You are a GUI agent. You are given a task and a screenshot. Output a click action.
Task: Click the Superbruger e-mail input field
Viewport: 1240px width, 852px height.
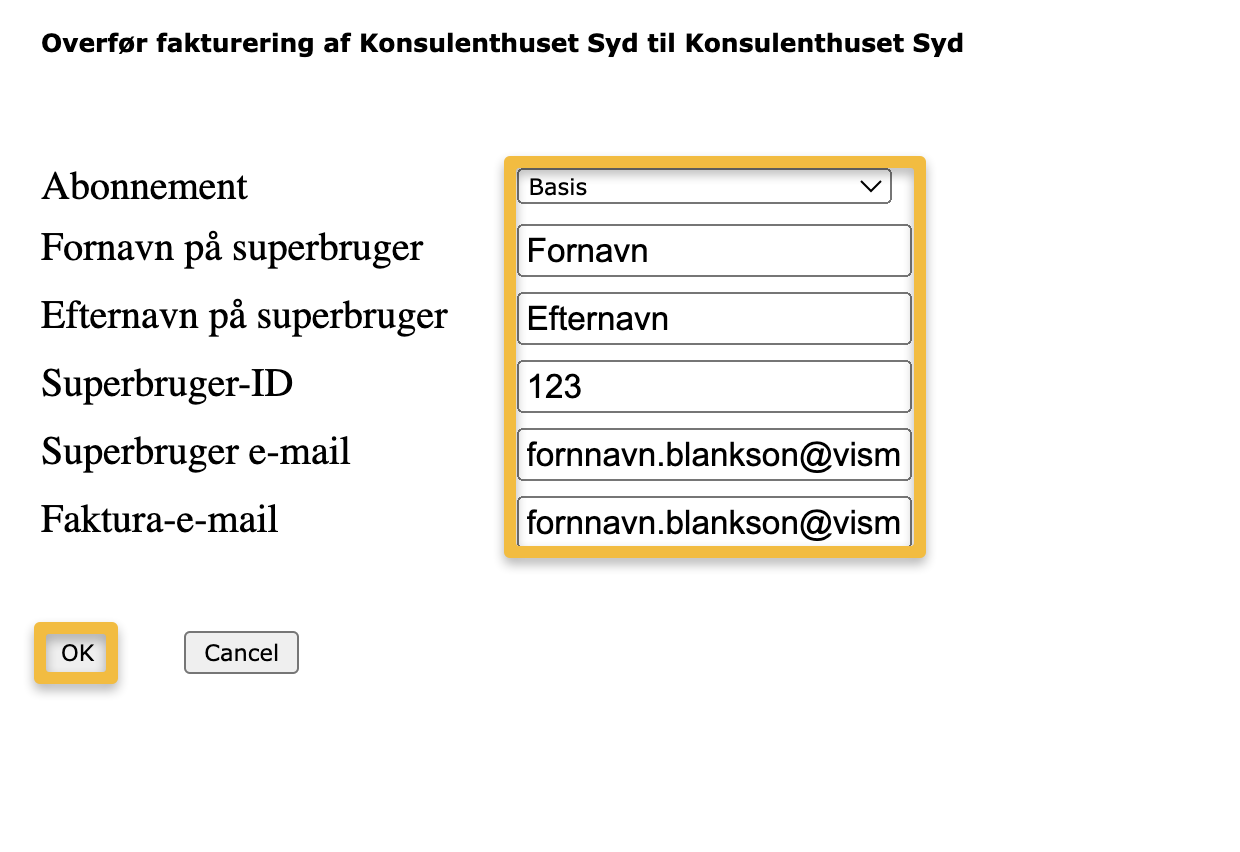coord(714,455)
